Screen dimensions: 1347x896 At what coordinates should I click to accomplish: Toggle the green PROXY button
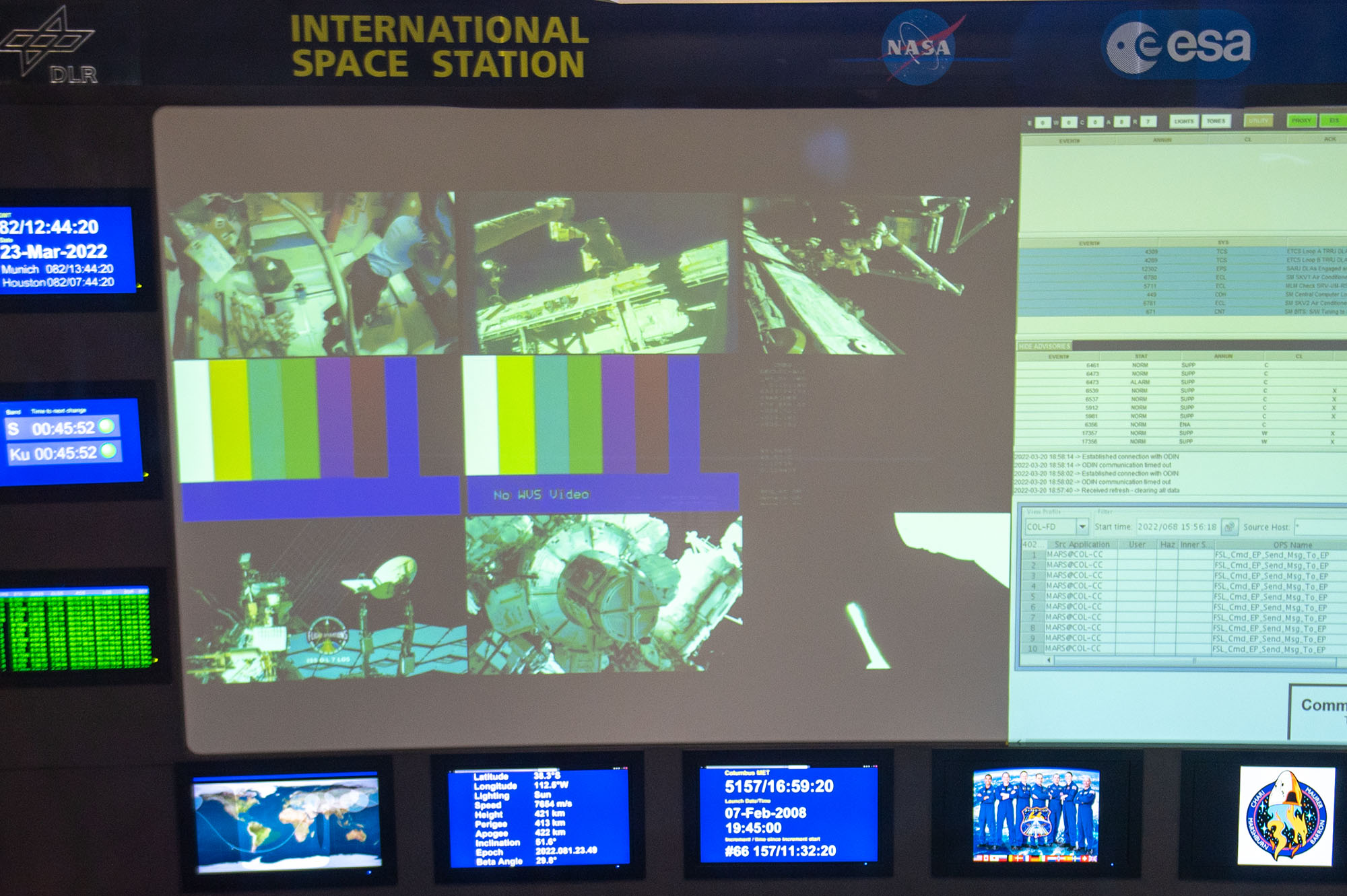tap(1301, 120)
